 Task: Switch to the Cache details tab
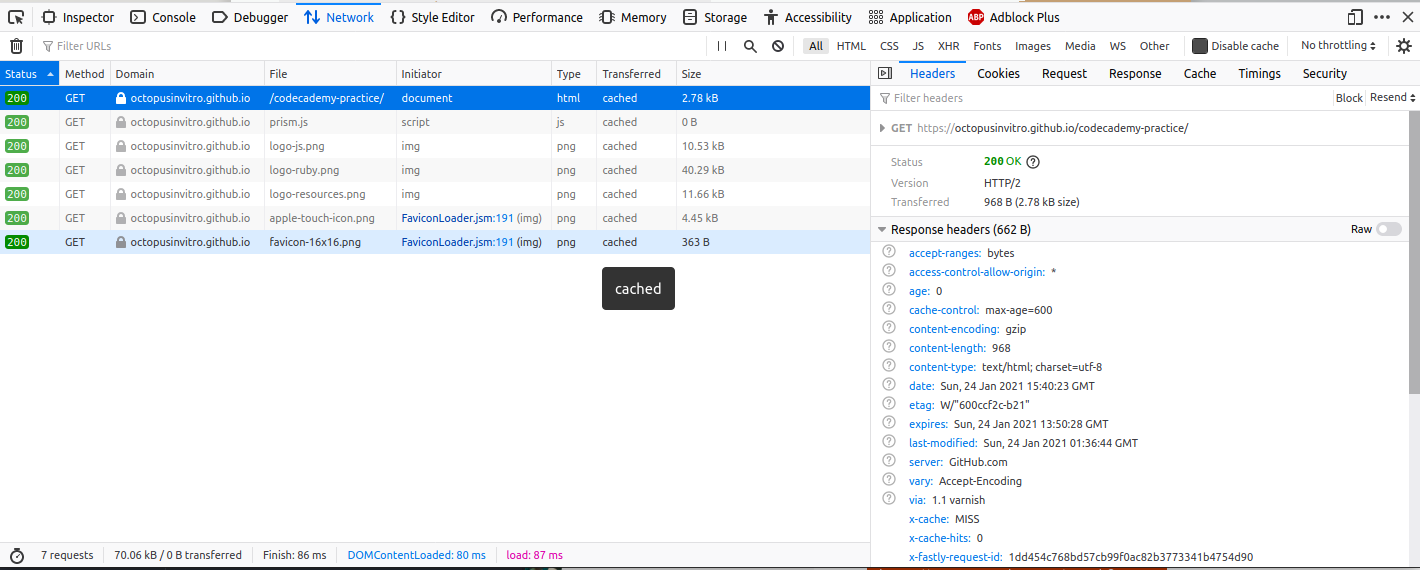tap(1200, 73)
